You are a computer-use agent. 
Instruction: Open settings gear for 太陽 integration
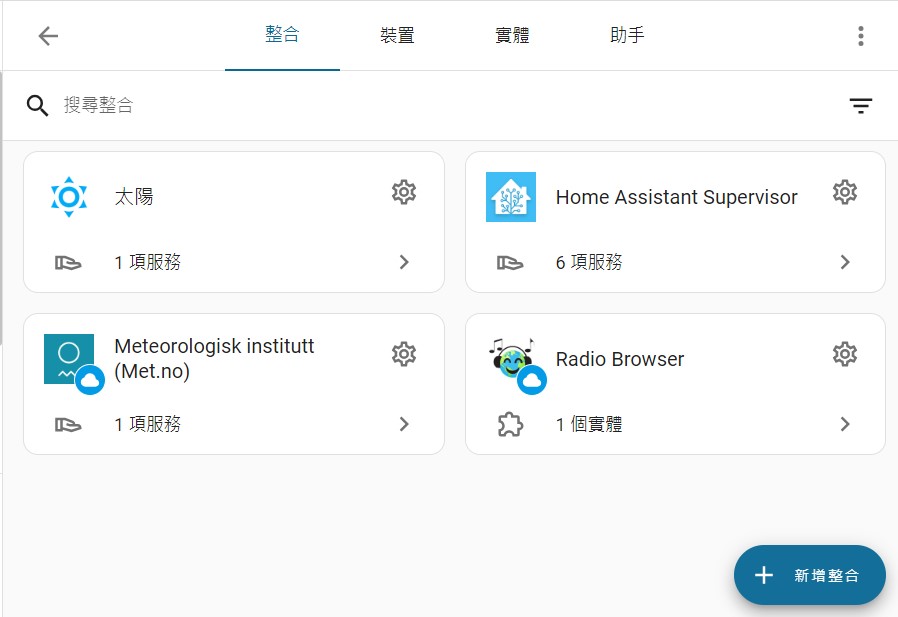[x=403, y=192]
